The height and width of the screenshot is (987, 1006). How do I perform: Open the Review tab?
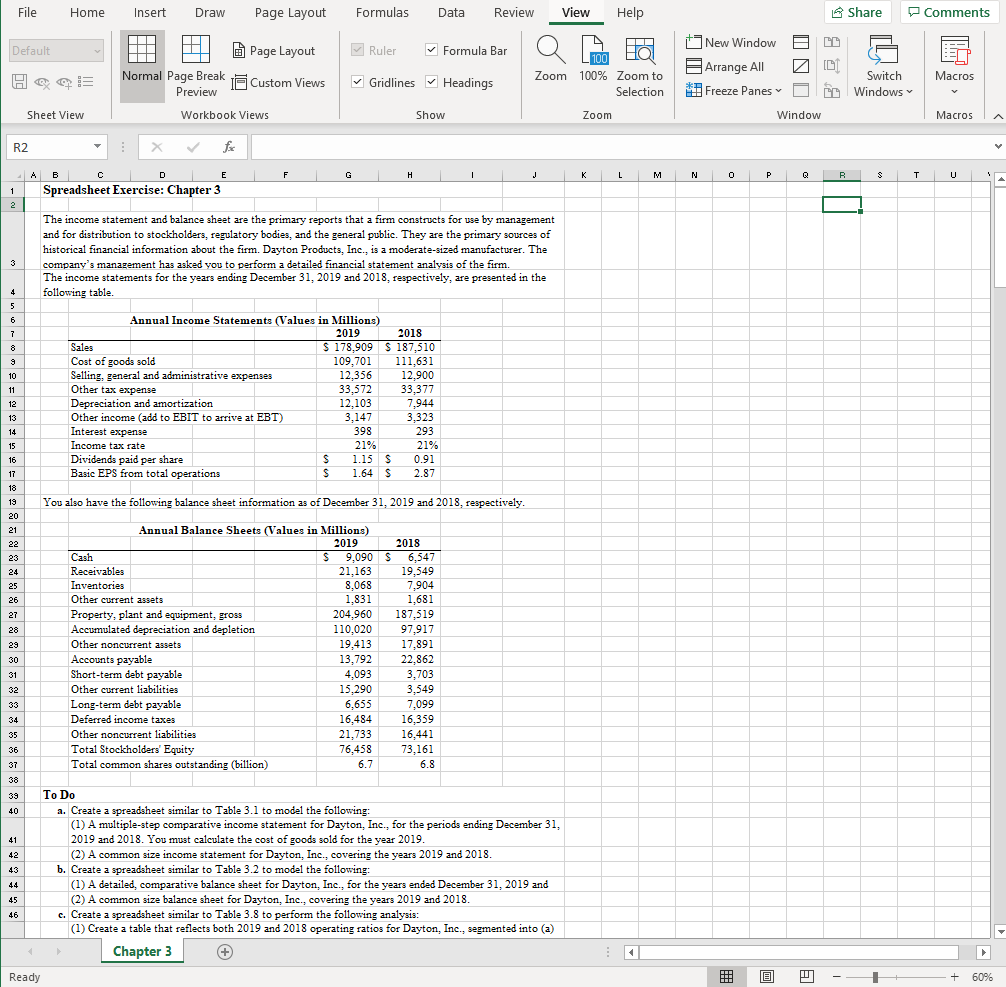(x=513, y=13)
